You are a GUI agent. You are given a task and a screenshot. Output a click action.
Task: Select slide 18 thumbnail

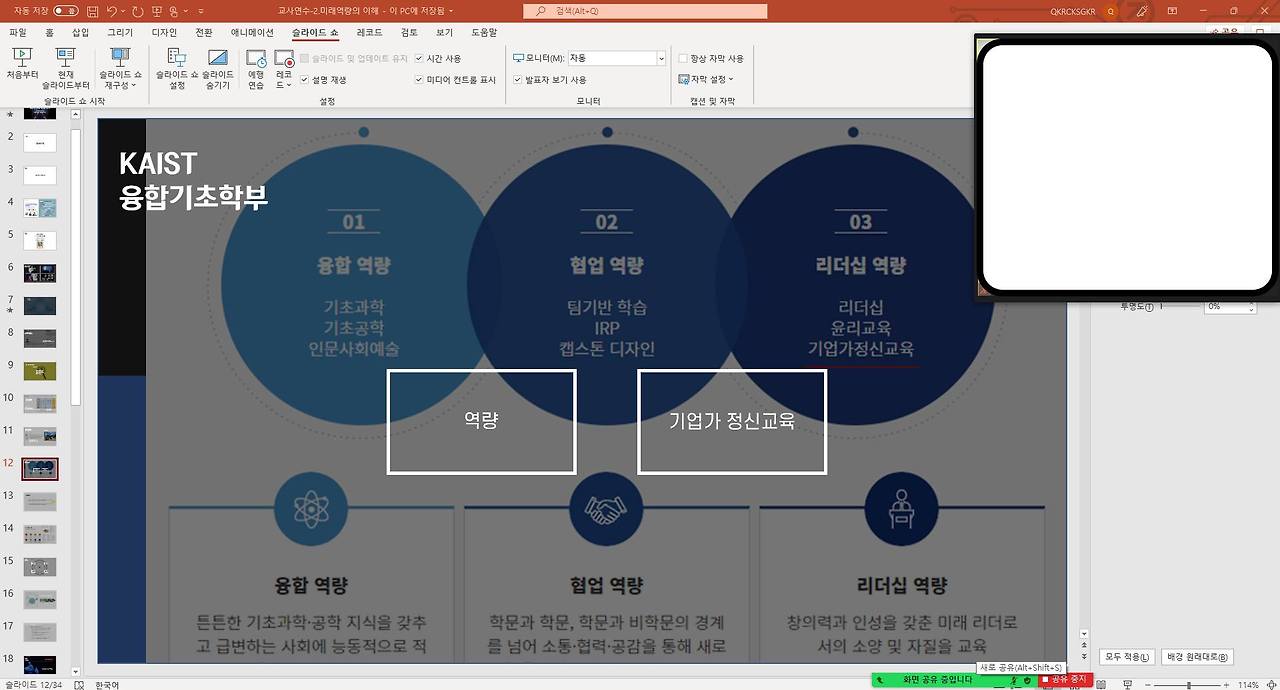pyautogui.click(x=40, y=664)
